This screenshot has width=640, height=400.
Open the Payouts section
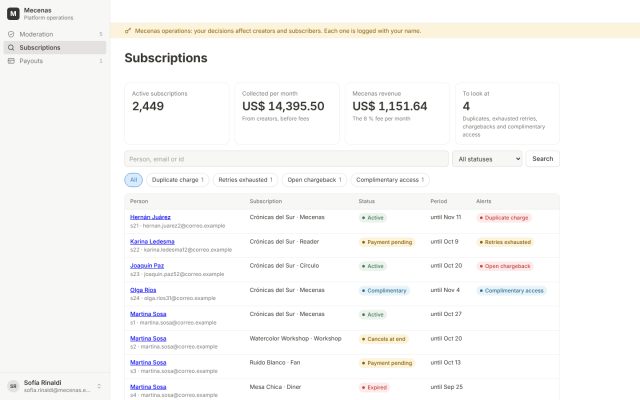pyautogui.click(x=55, y=61)
